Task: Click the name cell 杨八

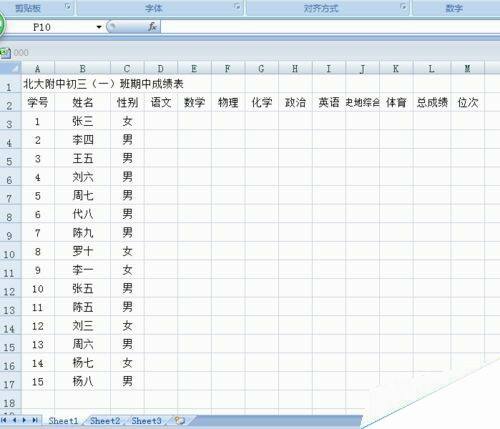Action: pos(83,381)
